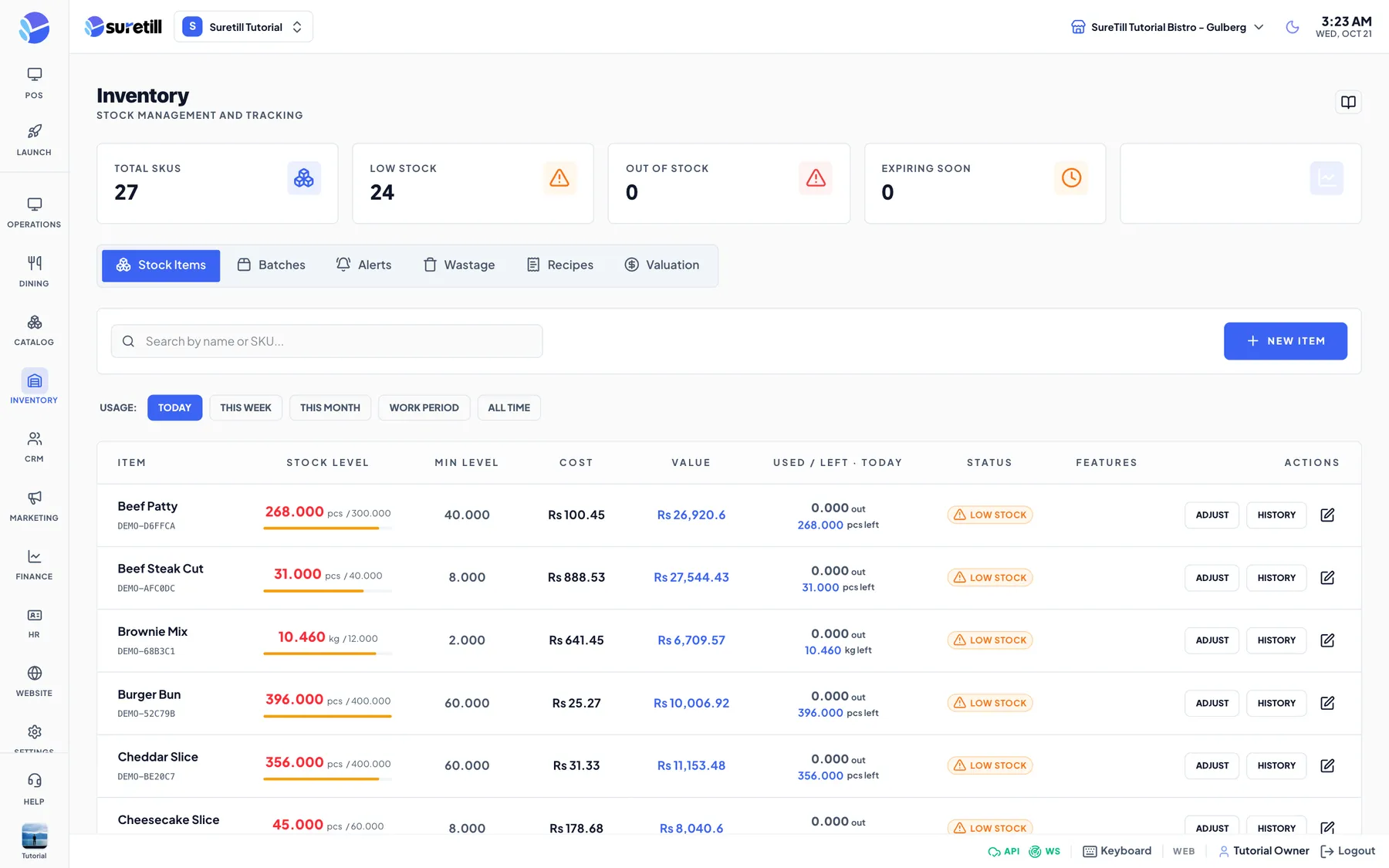1389x868 pixels.
Task: Select ALL TIME usage filter
Action: tap(509, 407)
